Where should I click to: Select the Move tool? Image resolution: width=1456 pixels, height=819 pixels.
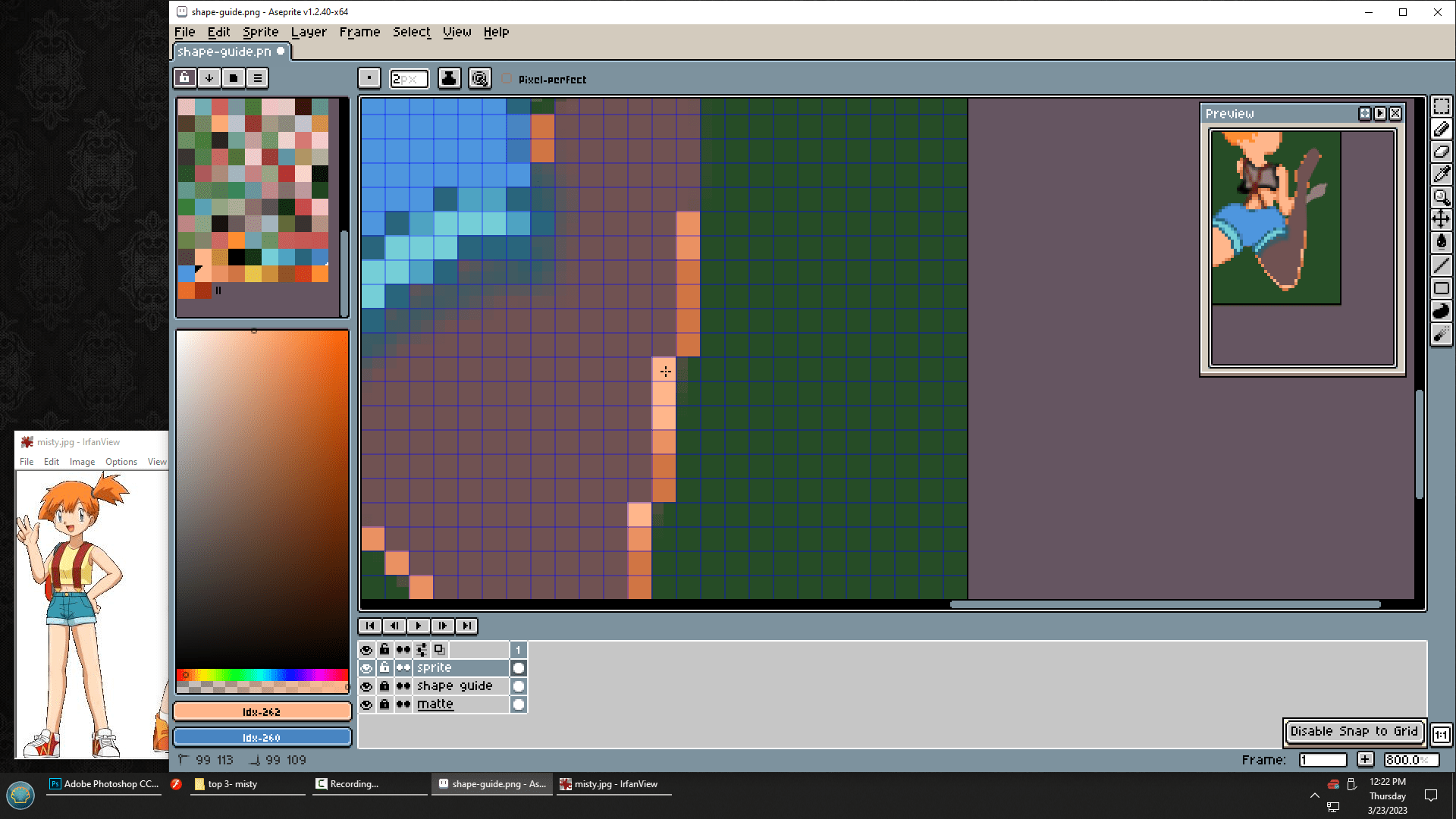pyautogui.click(x=1441, y=220)
